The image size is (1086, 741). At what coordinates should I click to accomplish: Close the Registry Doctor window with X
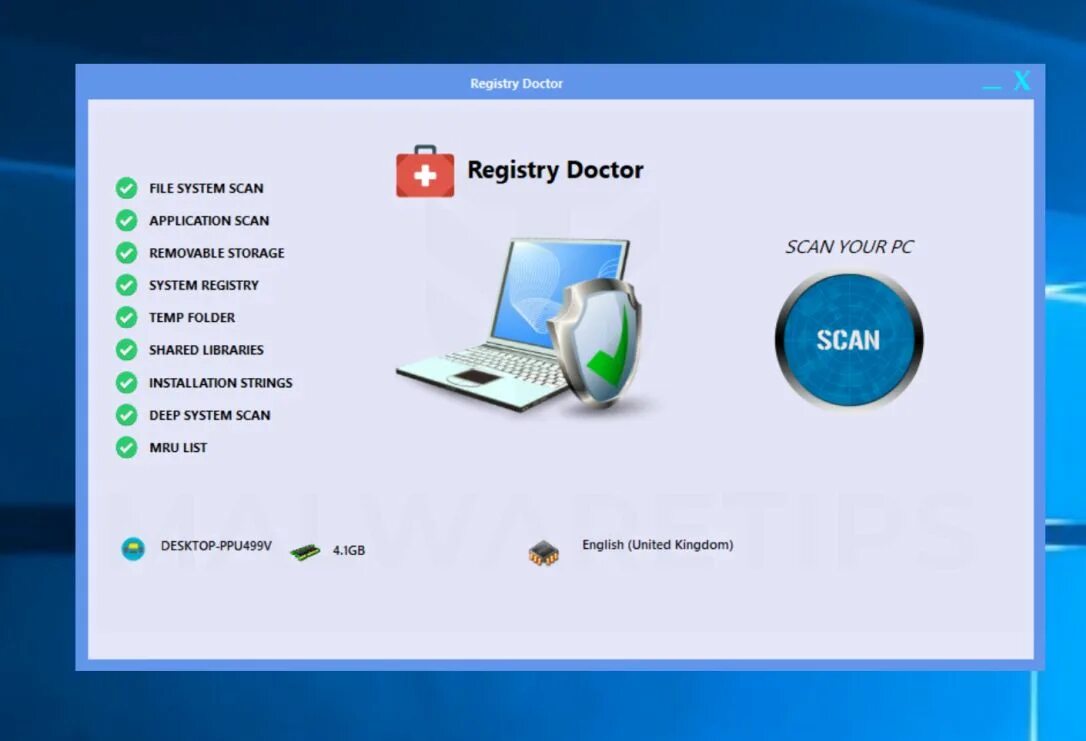tap(1022, 81)
